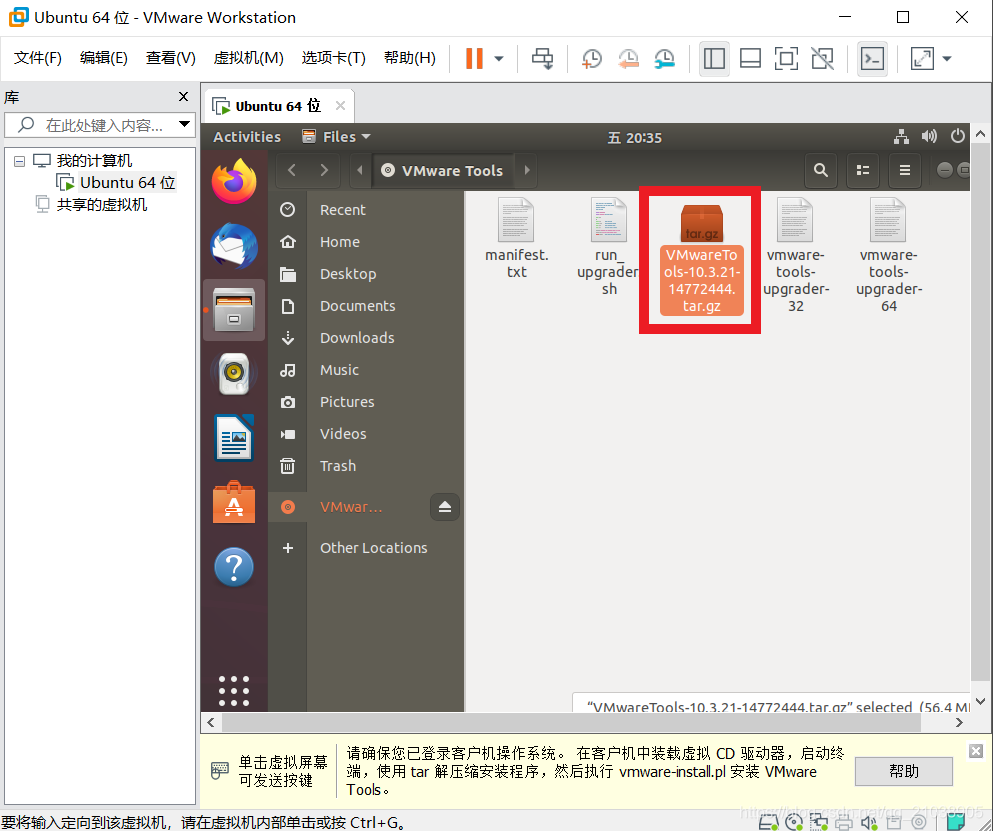Launch Firefox from the dock
This screenshot has width=993, height=831.
tap(234, 181)
